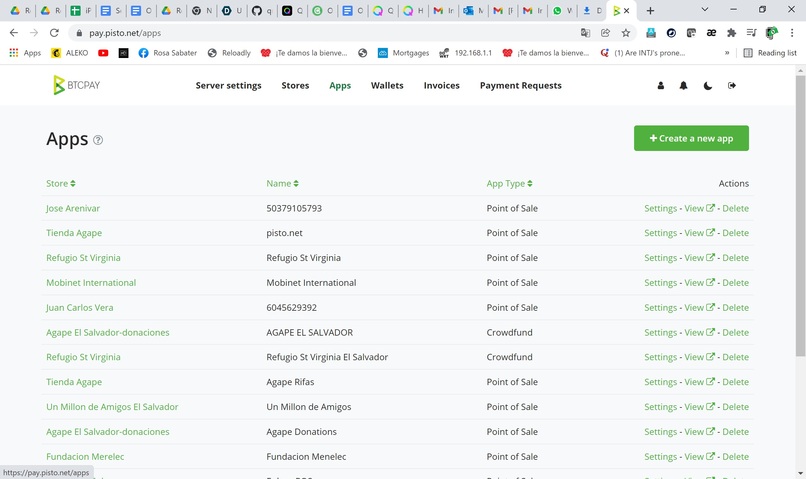Bookmark this page with the star icon
806x479 pixels.
coord(626,33)
